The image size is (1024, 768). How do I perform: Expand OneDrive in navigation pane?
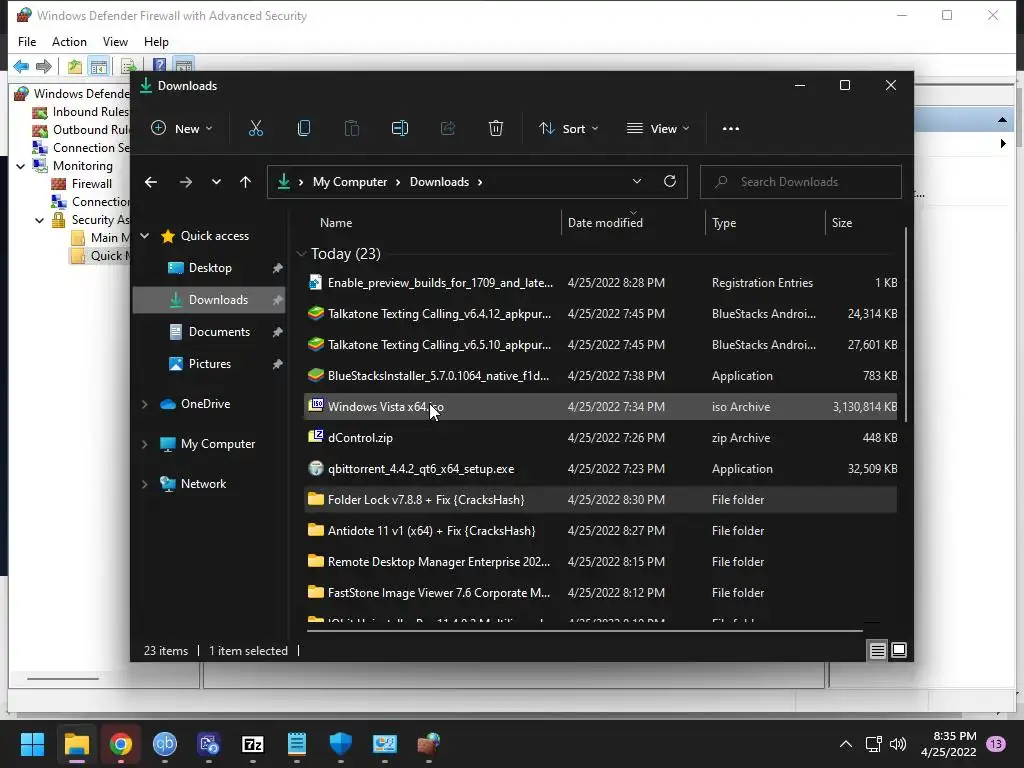point(145,404)
